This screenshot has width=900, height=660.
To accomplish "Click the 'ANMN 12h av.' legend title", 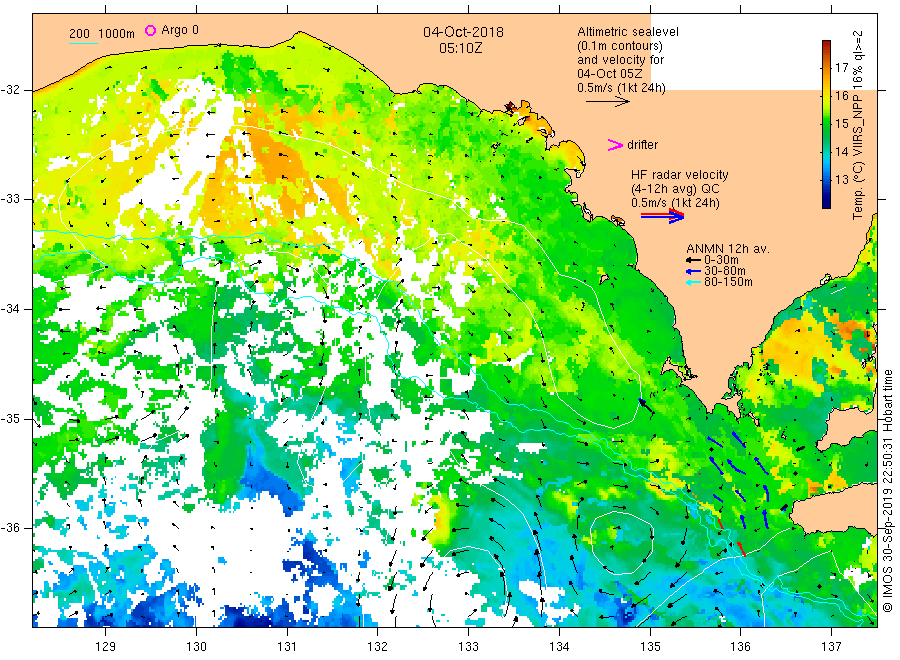I will (x=728, y=249).
